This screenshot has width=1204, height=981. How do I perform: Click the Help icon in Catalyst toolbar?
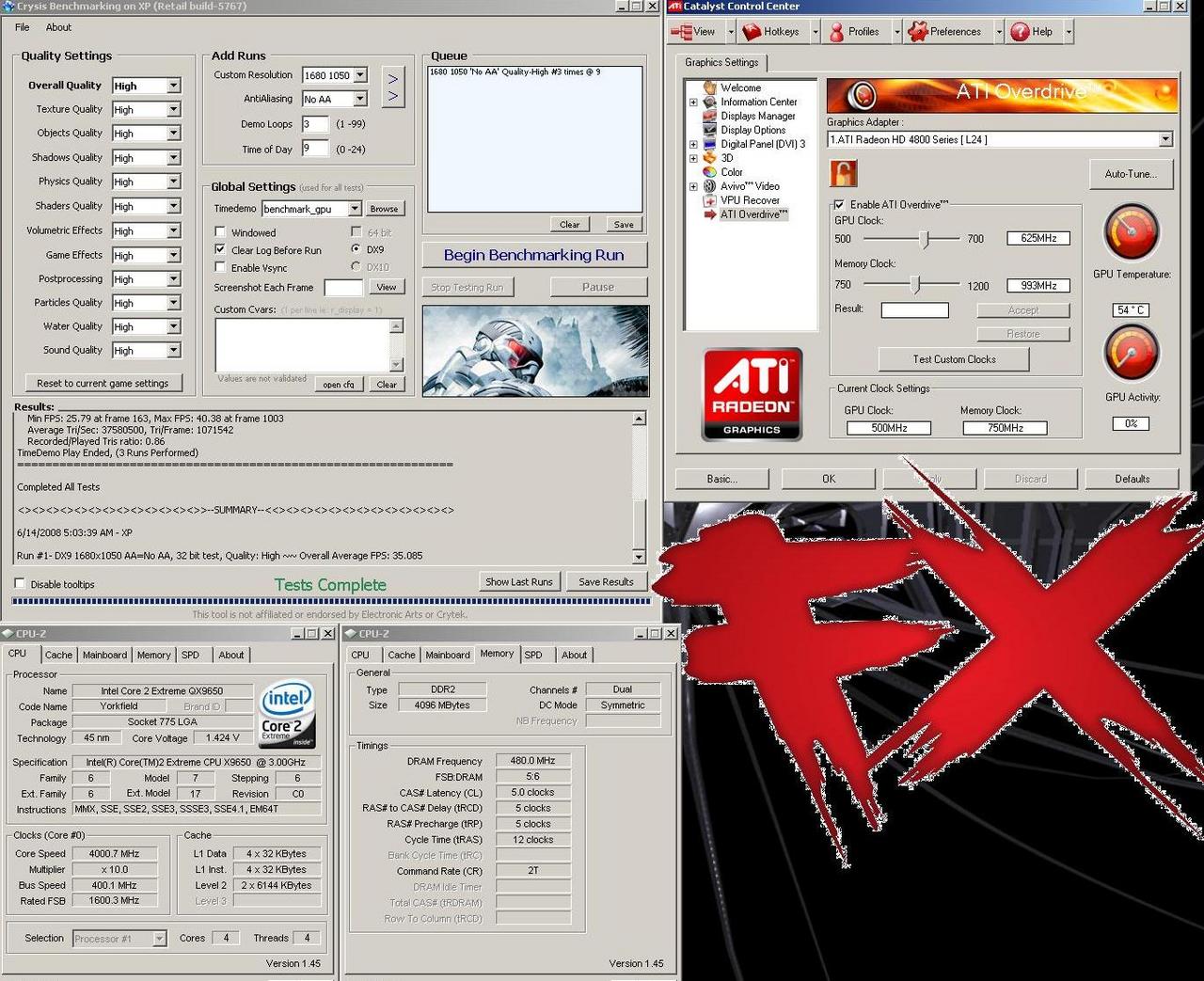pyautogui.click(x=1020, y=32)
